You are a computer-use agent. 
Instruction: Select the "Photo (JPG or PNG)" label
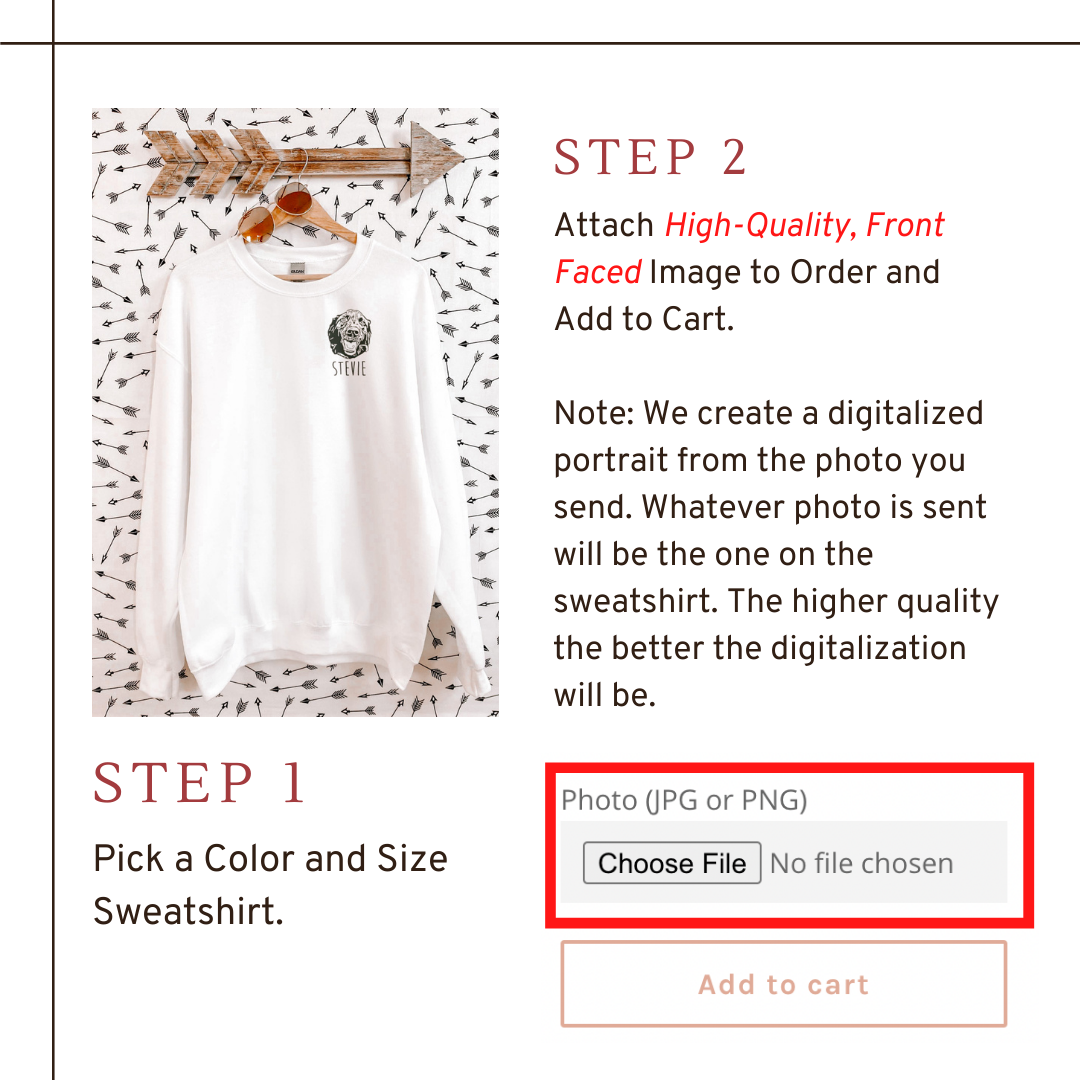(684, 800)
